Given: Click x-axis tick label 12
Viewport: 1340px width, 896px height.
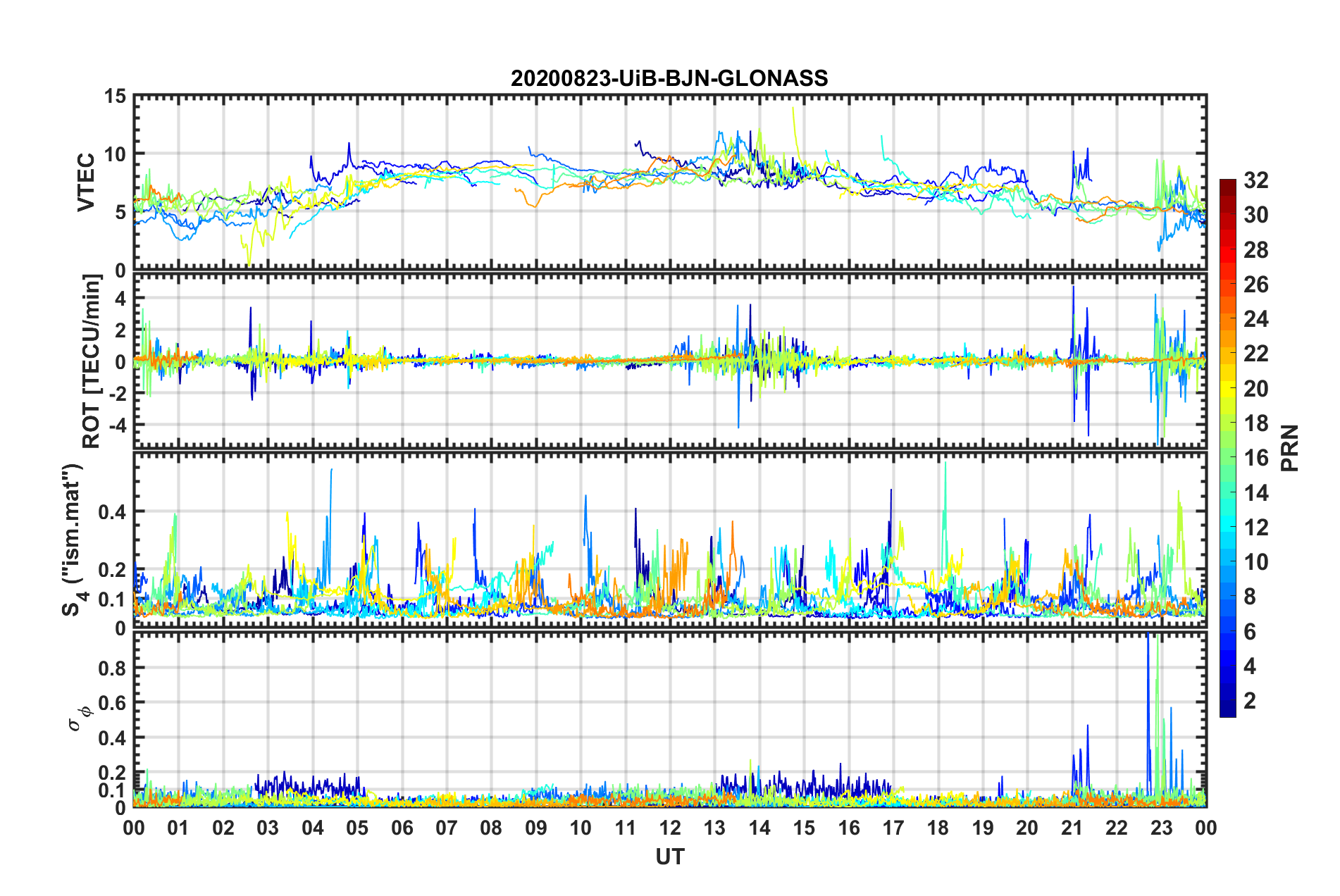Looking at the screenshot, I should tap(670, 828).
